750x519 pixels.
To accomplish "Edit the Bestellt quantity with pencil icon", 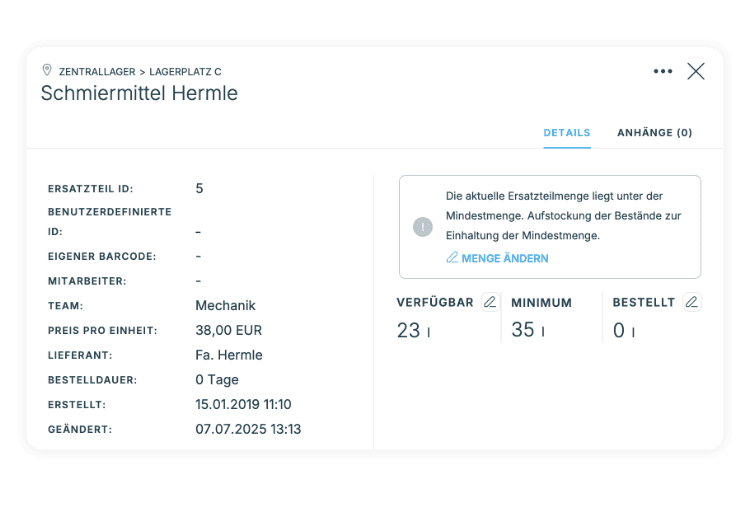I will coord(692,302).
